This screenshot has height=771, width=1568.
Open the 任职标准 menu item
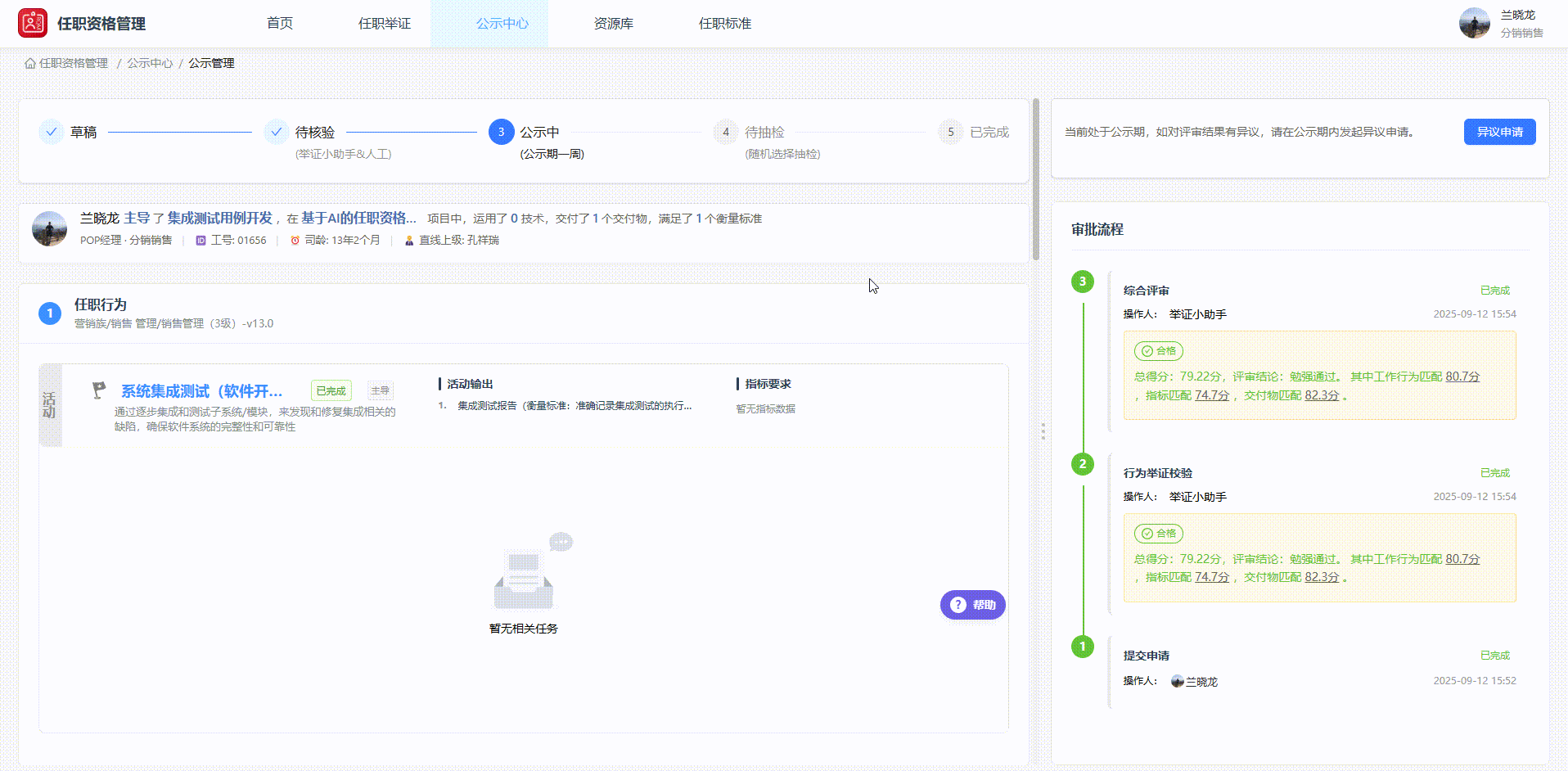click(x=724, y=23)
